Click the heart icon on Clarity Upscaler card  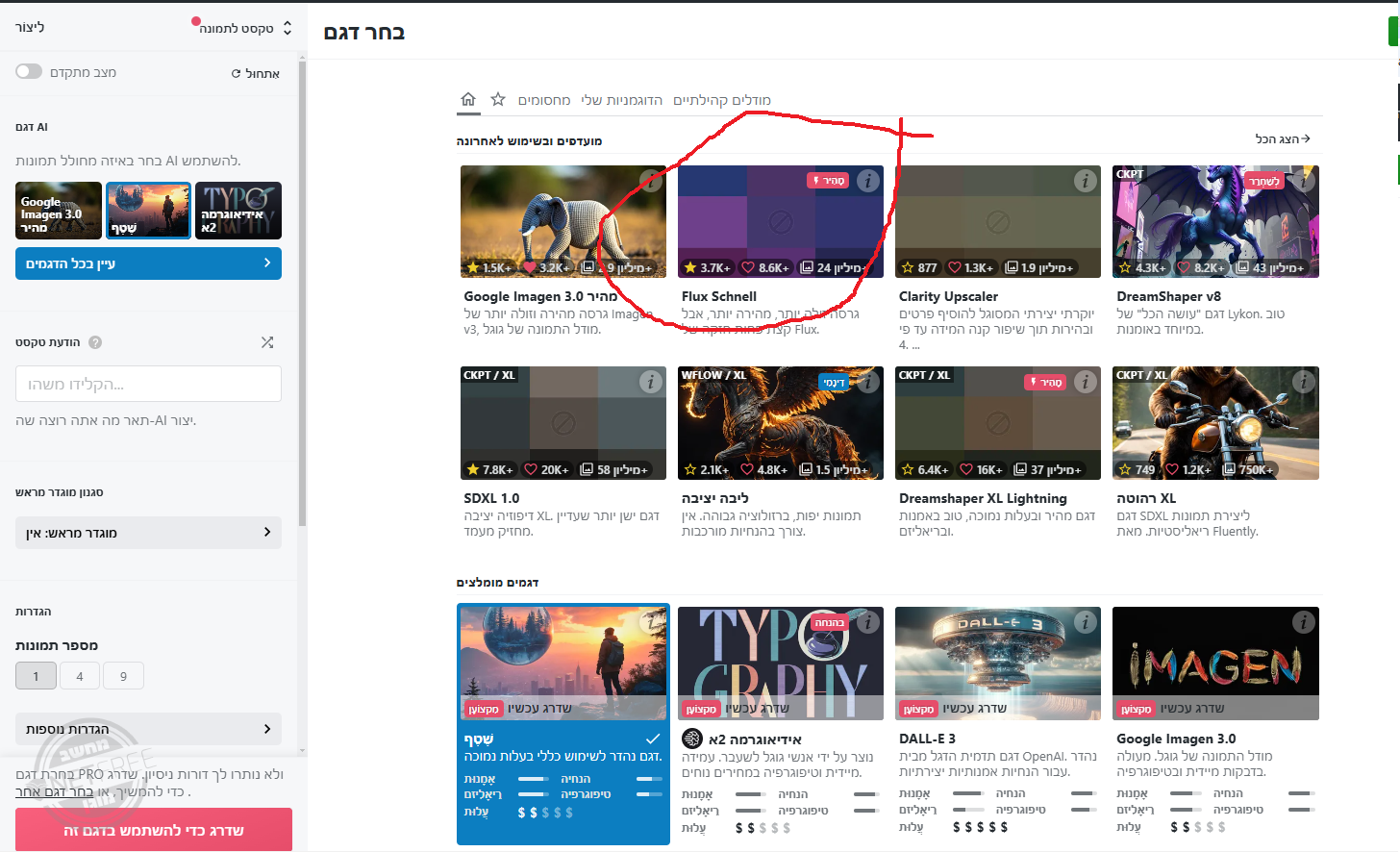pos(955,267)
